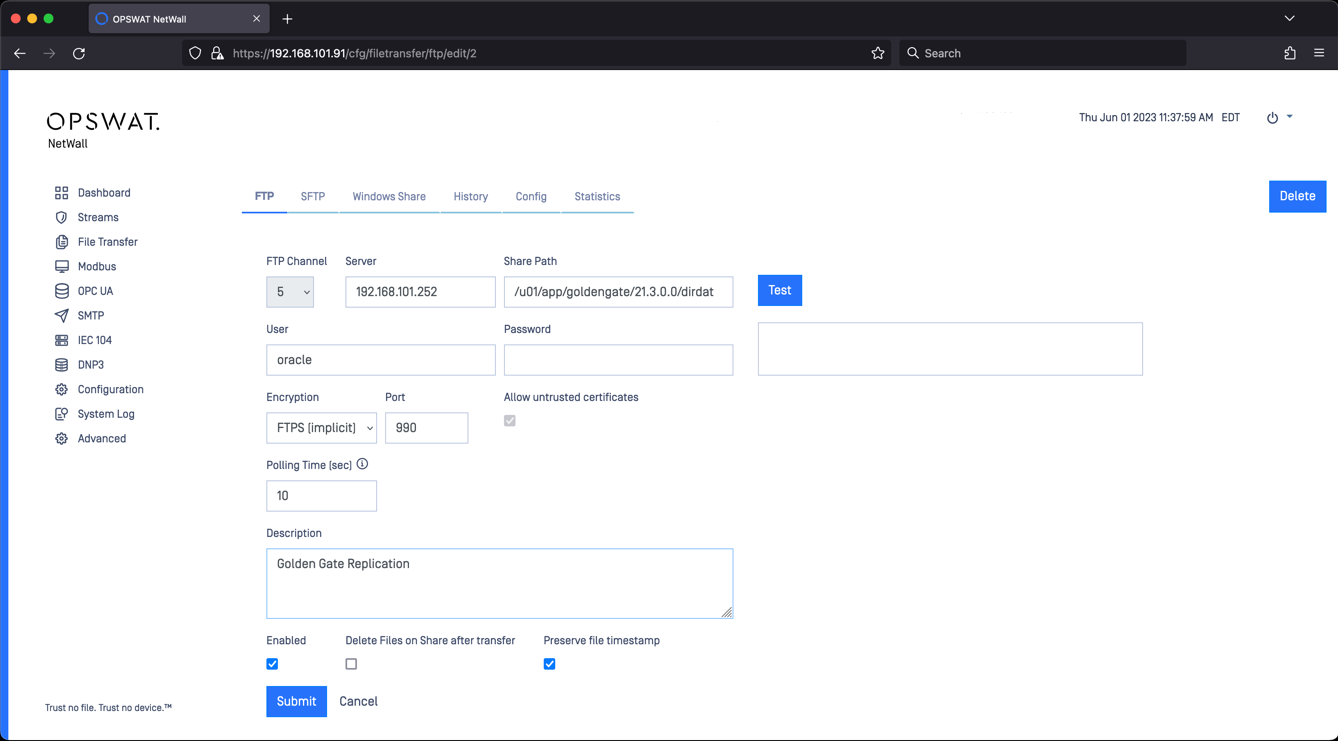The width and height of the screenshot is (1338, 741).
Task: Click the System Log icon
Action: click(x=61, y=414)
